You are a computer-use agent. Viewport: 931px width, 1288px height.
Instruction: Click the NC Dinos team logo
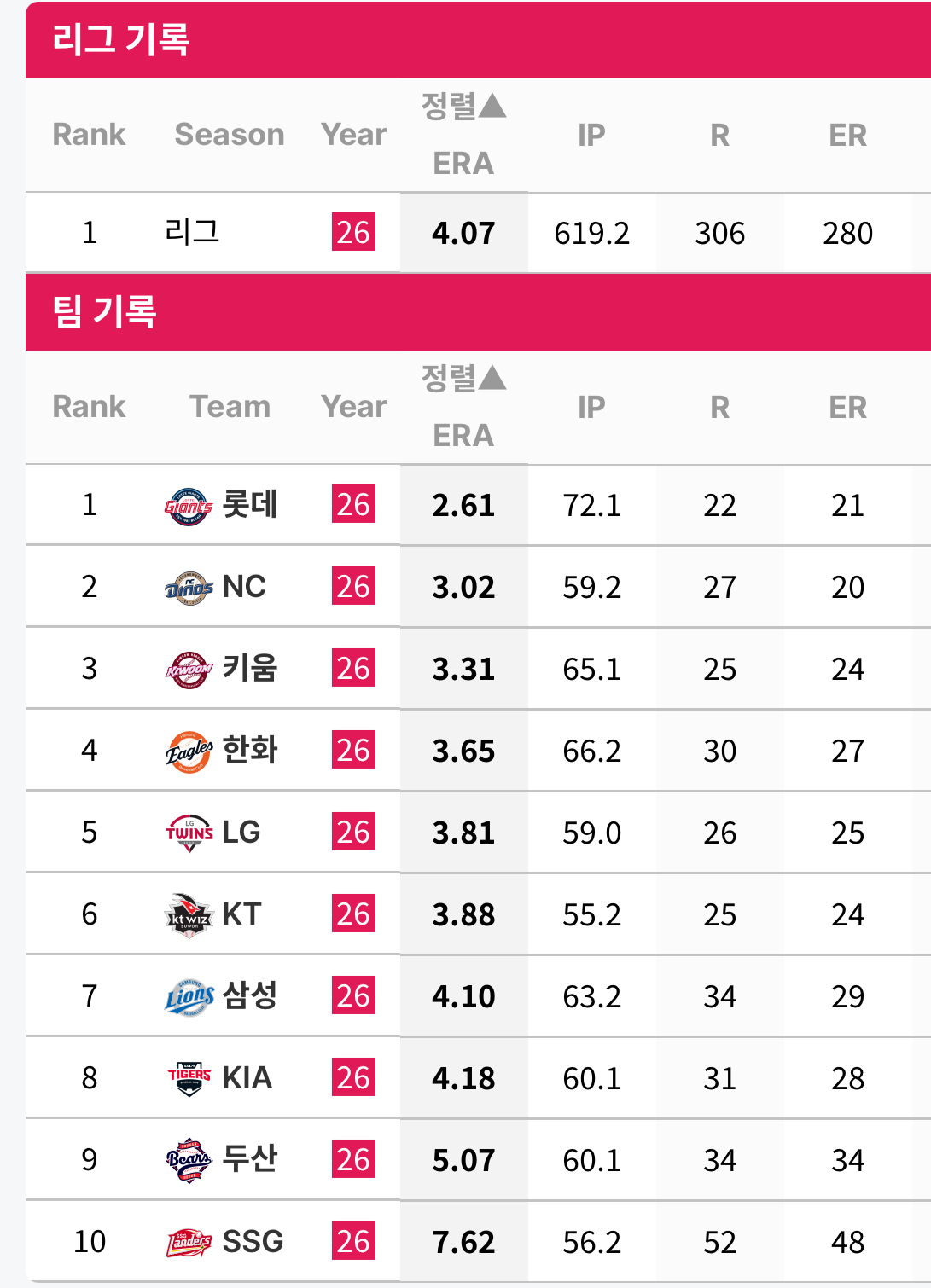click(x=188, y=589)
